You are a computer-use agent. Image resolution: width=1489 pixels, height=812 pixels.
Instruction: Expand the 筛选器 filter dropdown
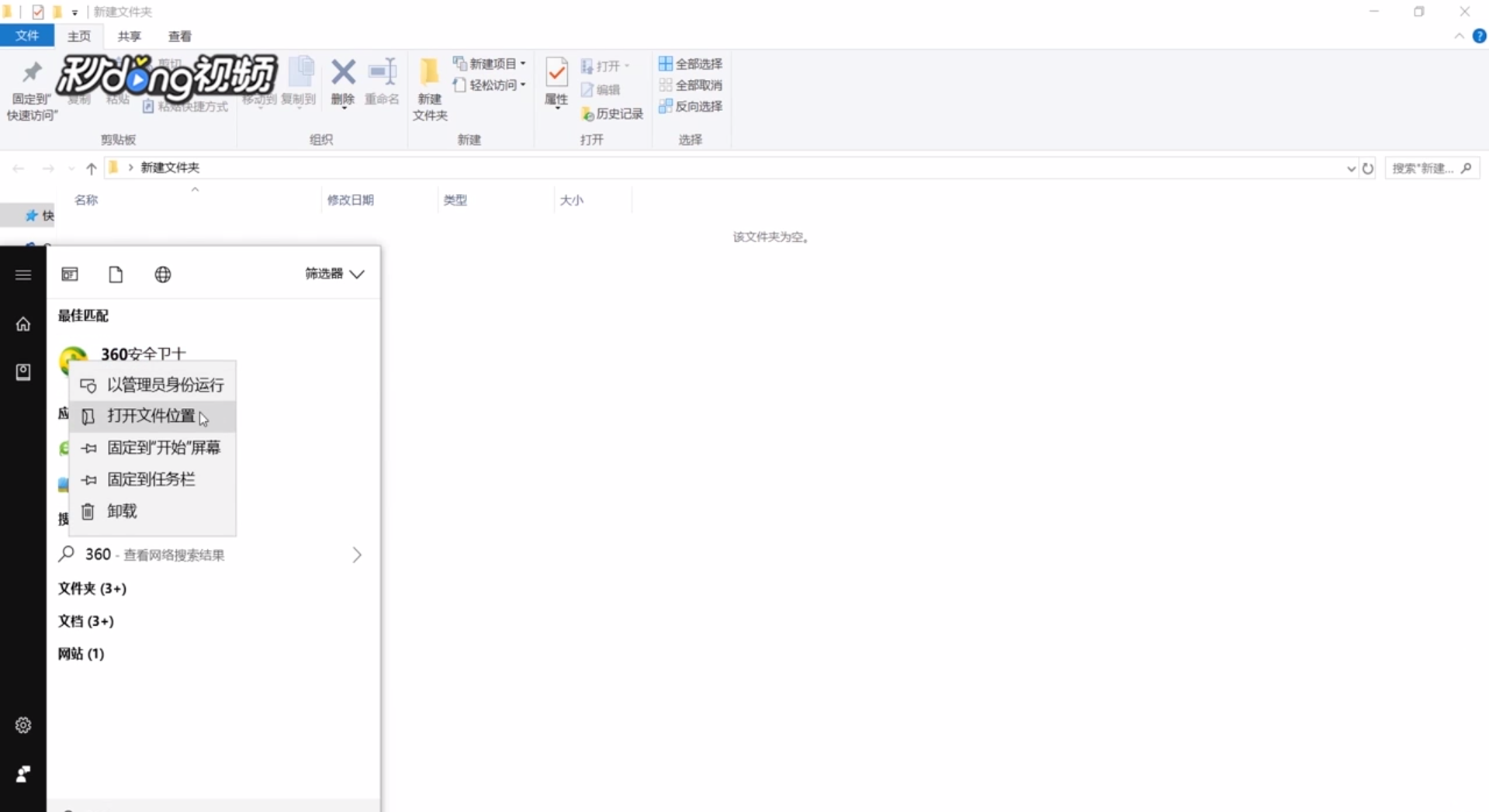(x=334, y=274)
